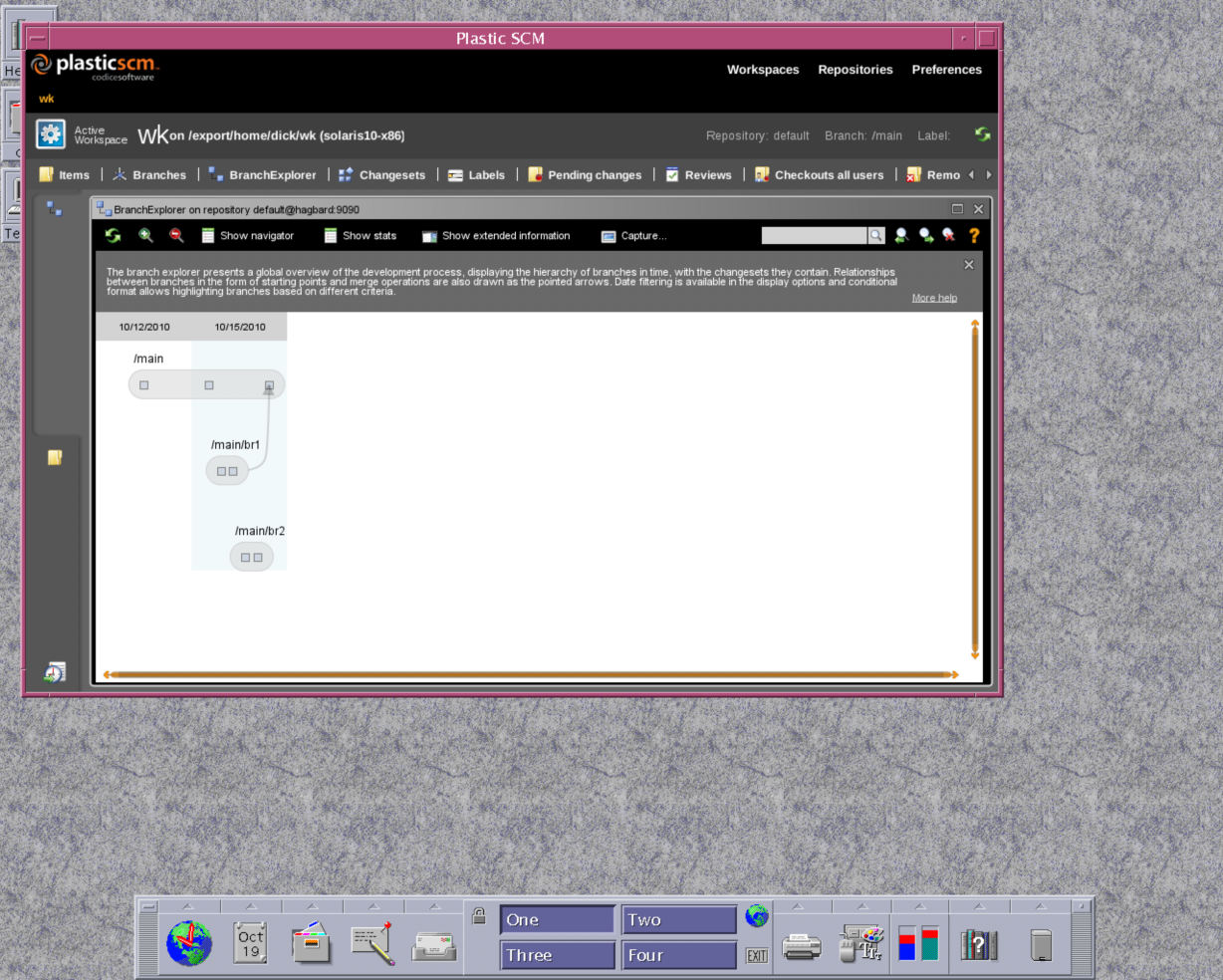This screenshot has width=1223, height=980.
Task: Open the Labels tab
Action: tap(476, 175)
